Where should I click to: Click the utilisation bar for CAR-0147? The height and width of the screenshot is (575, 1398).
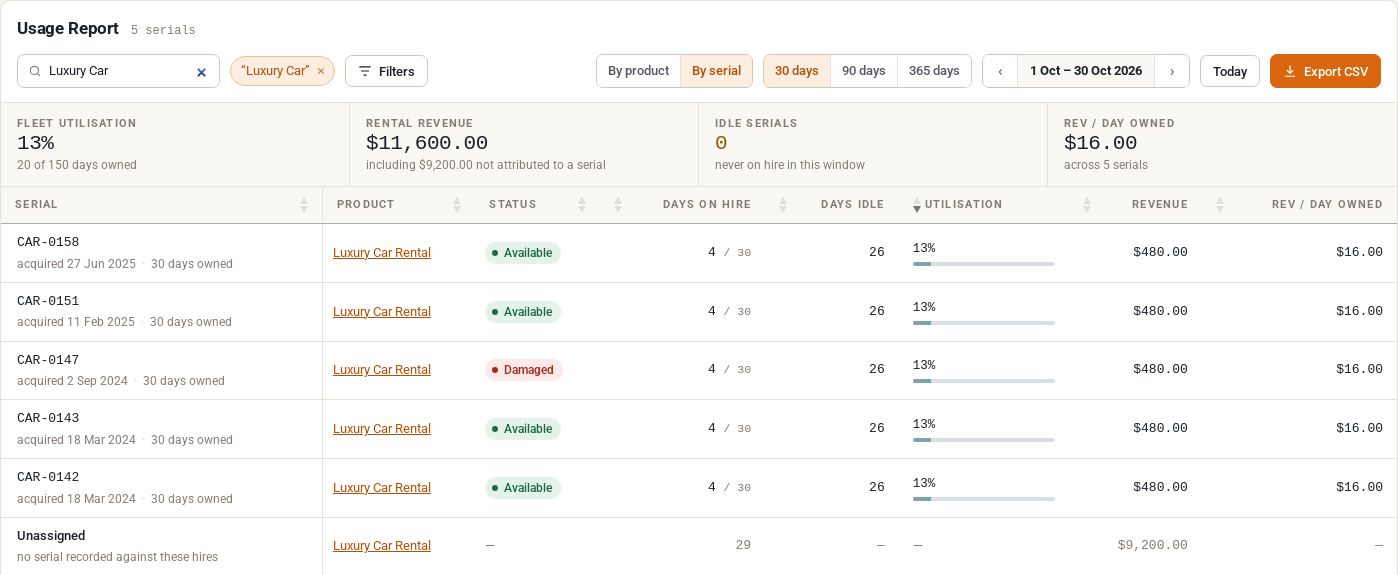click(984, 381)
